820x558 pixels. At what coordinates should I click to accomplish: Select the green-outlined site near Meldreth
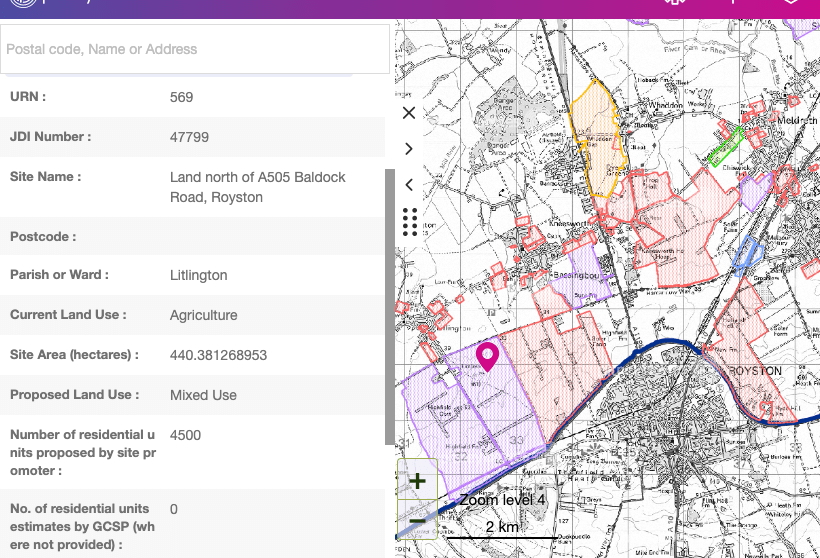coord(724,146)
